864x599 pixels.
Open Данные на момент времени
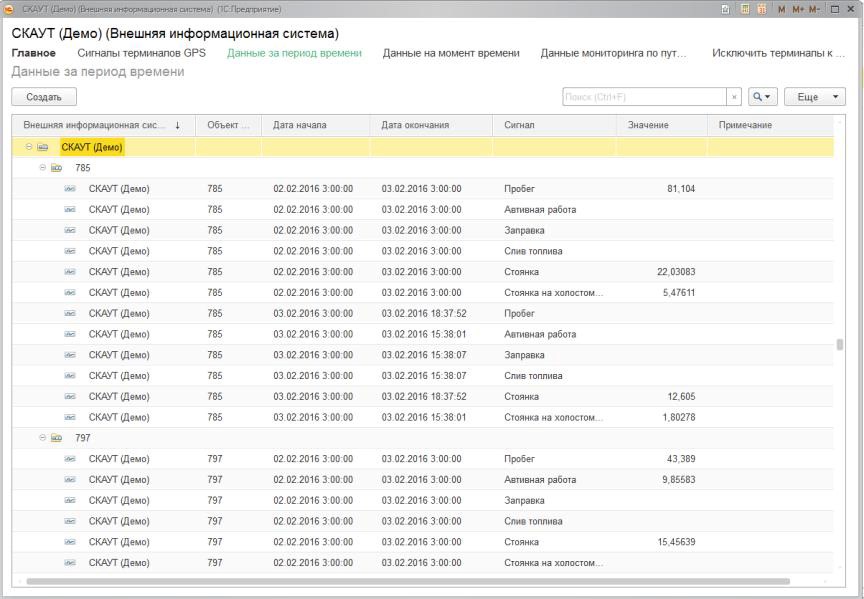click(451, 53)
